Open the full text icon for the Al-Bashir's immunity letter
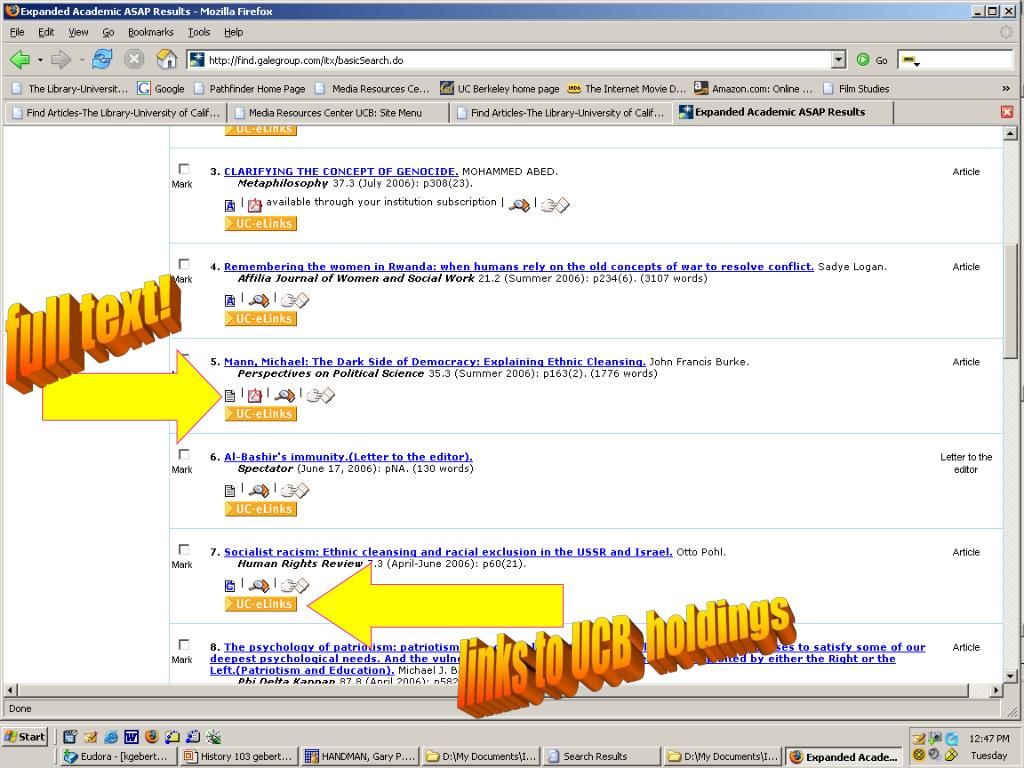The width and height of the screenshot is (1024, 768). point(230,490)
